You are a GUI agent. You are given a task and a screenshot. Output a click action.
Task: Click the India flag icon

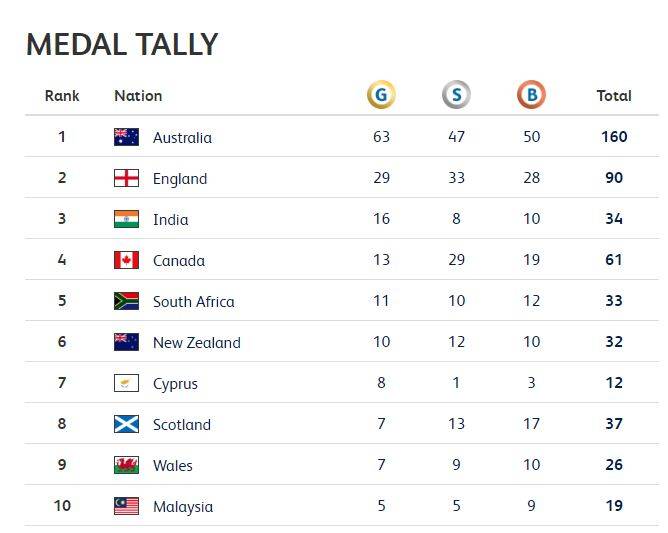(x=127, y=219)
